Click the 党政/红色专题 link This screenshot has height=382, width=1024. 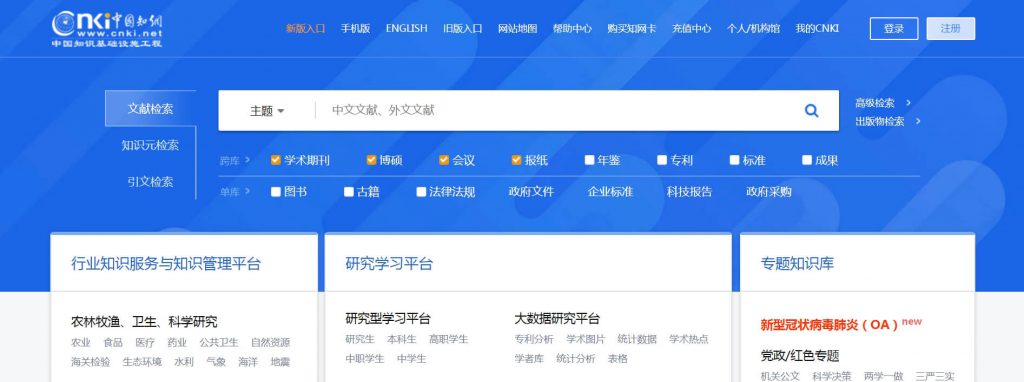799,356
